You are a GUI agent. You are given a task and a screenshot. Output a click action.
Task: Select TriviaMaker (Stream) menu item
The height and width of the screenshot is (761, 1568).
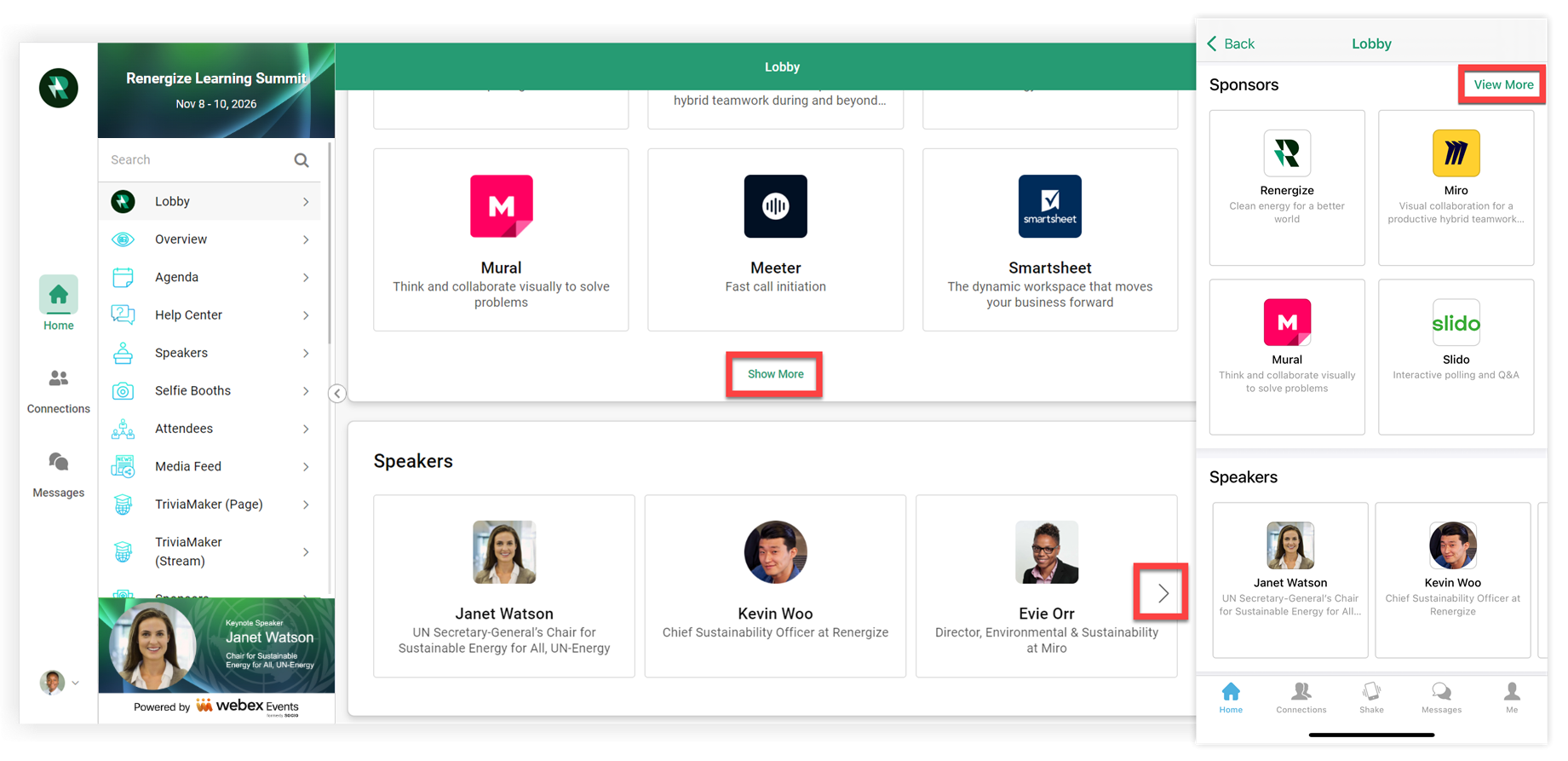point(210,551)
